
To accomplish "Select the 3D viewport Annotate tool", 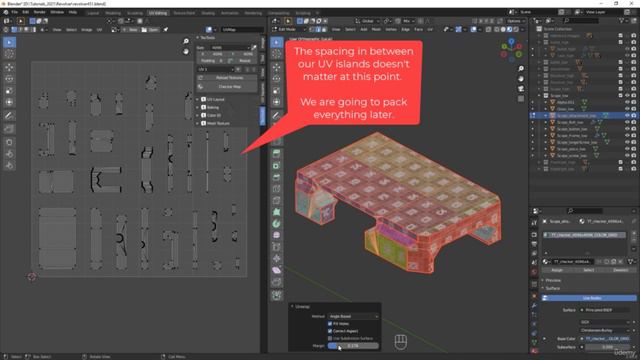I will point(277,116).
